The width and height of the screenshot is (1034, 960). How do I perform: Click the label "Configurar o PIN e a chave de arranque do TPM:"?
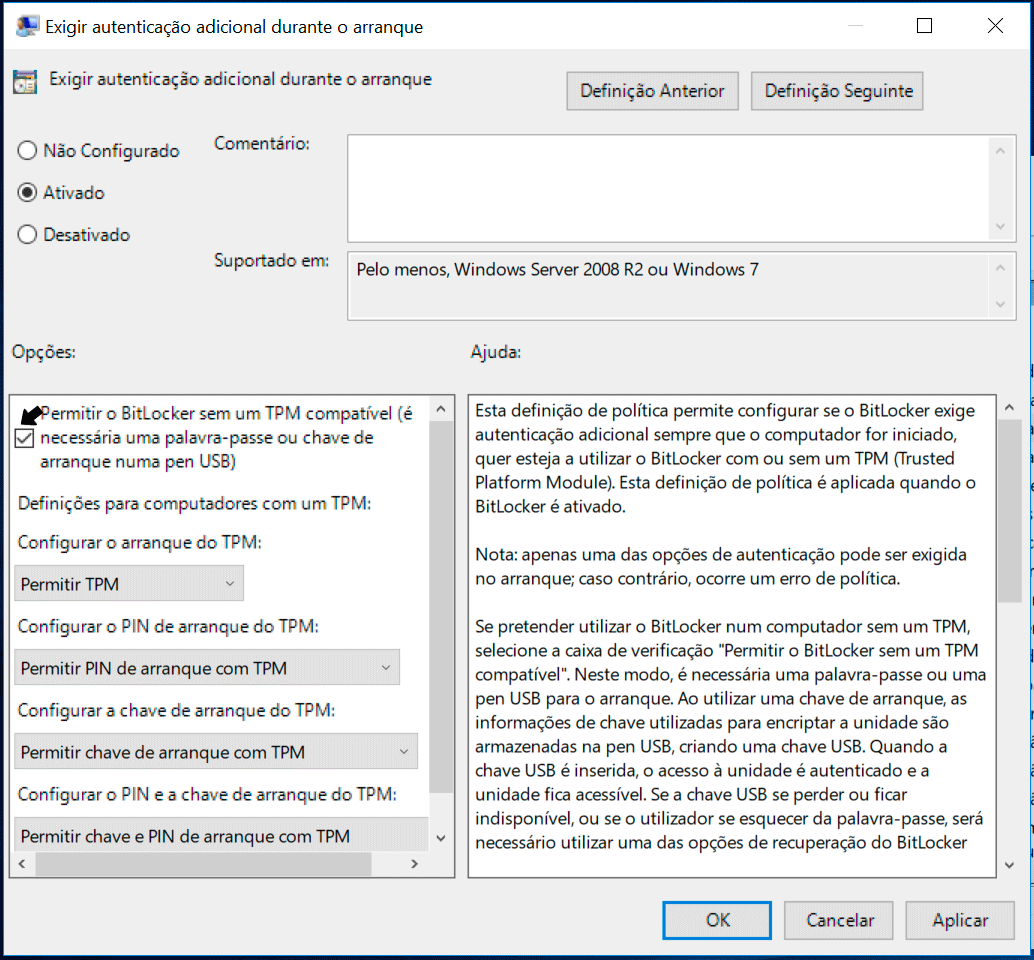click(x=207, y=794)
